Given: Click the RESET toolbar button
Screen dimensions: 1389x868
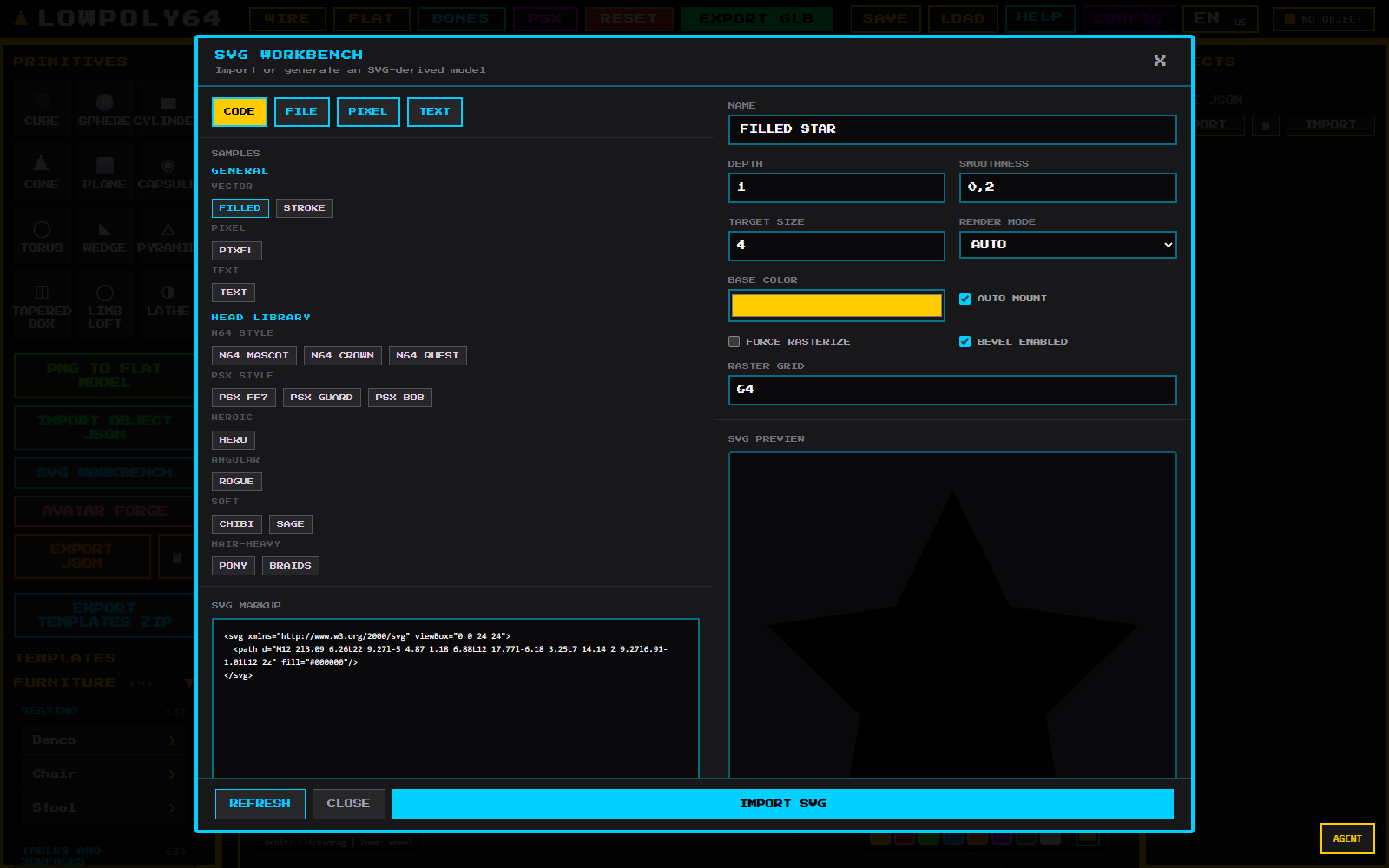Looking at the screenshot, I should tap(629, 18).
